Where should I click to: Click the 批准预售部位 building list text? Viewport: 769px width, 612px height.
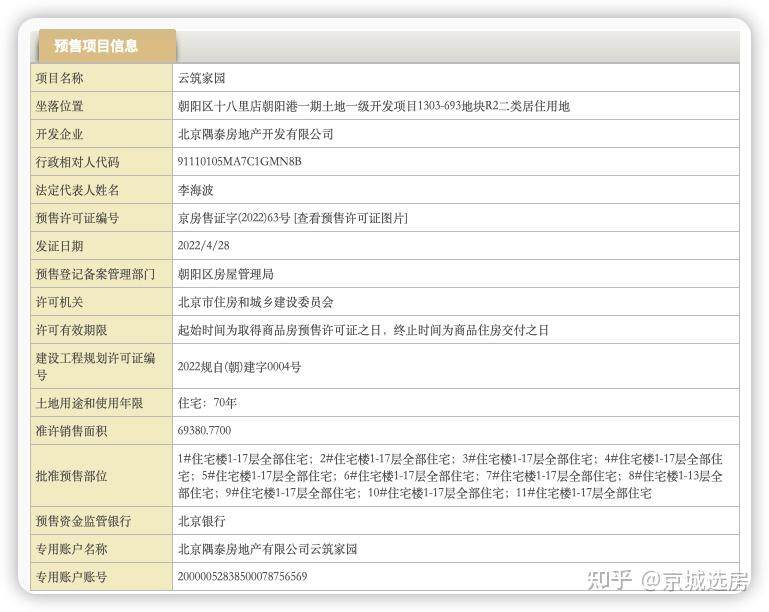pos(450,475)
